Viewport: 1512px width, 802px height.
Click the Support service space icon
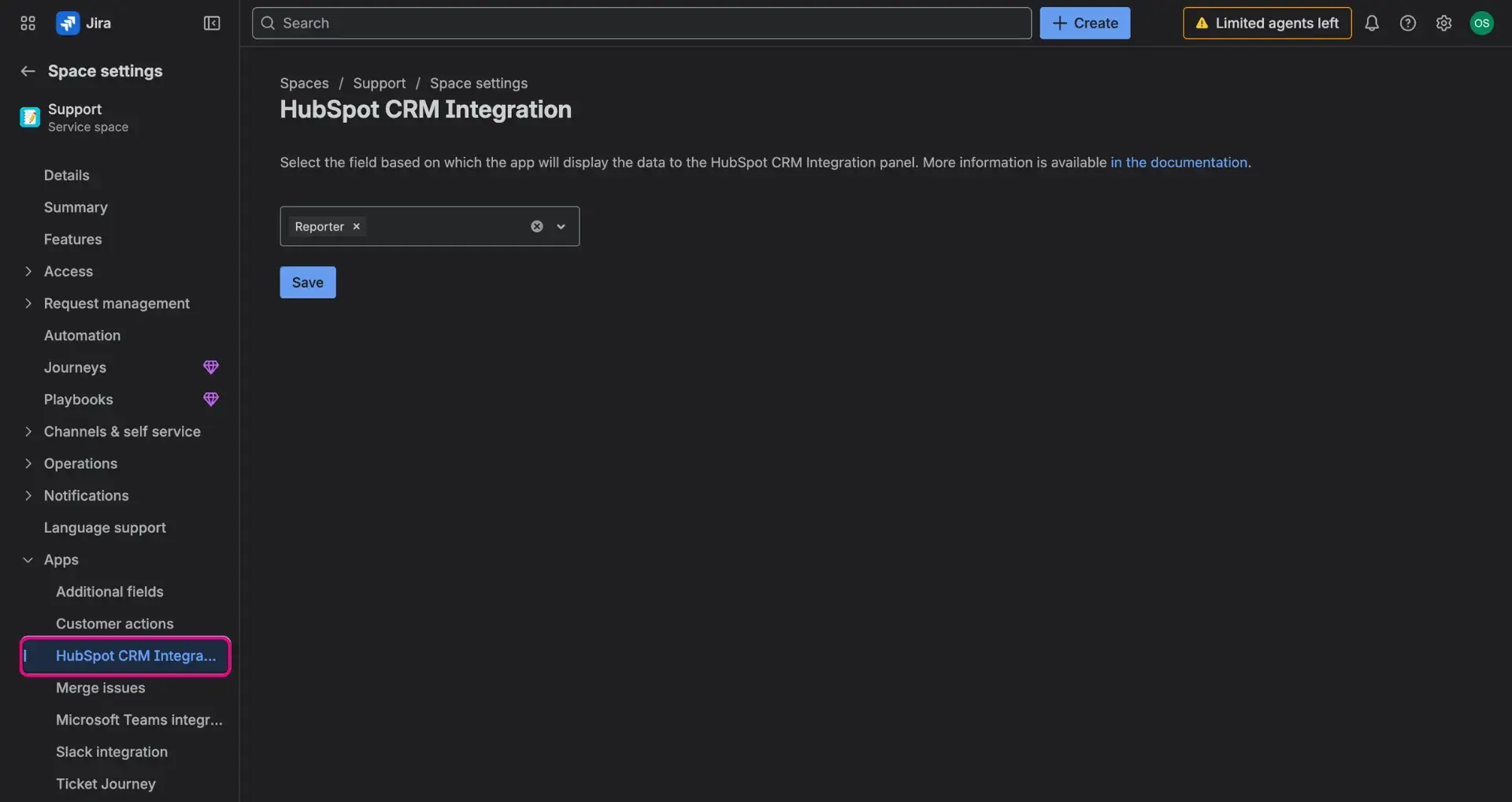click(x=29, y=117)
